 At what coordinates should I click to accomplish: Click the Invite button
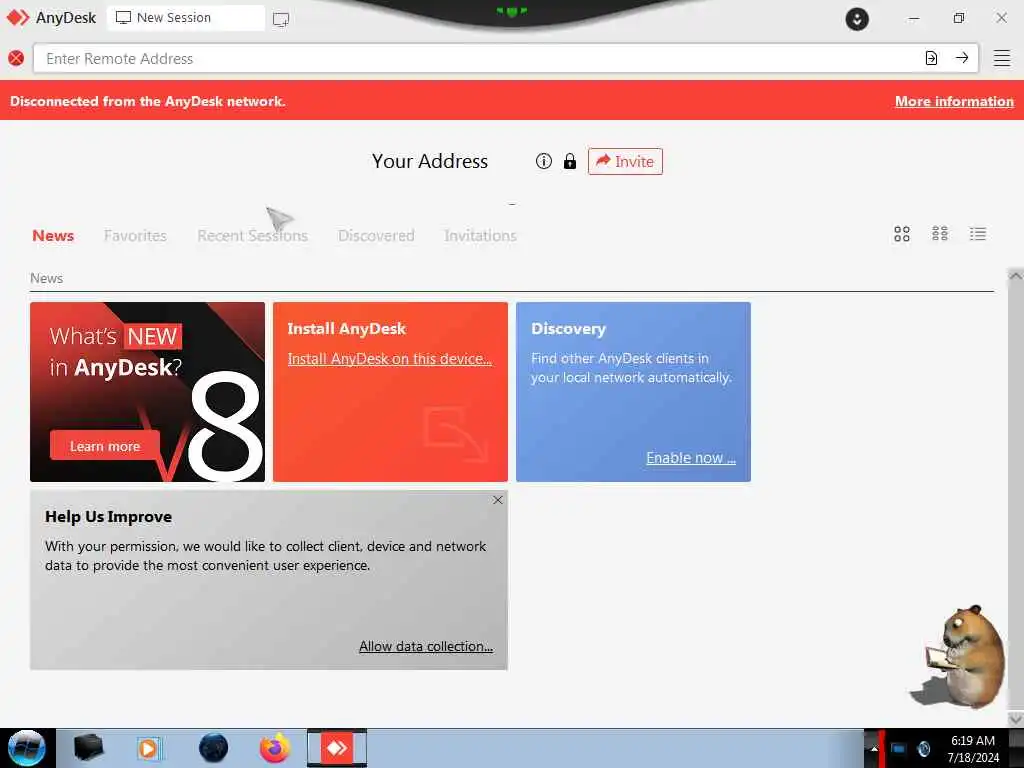[x=625, y=161]
